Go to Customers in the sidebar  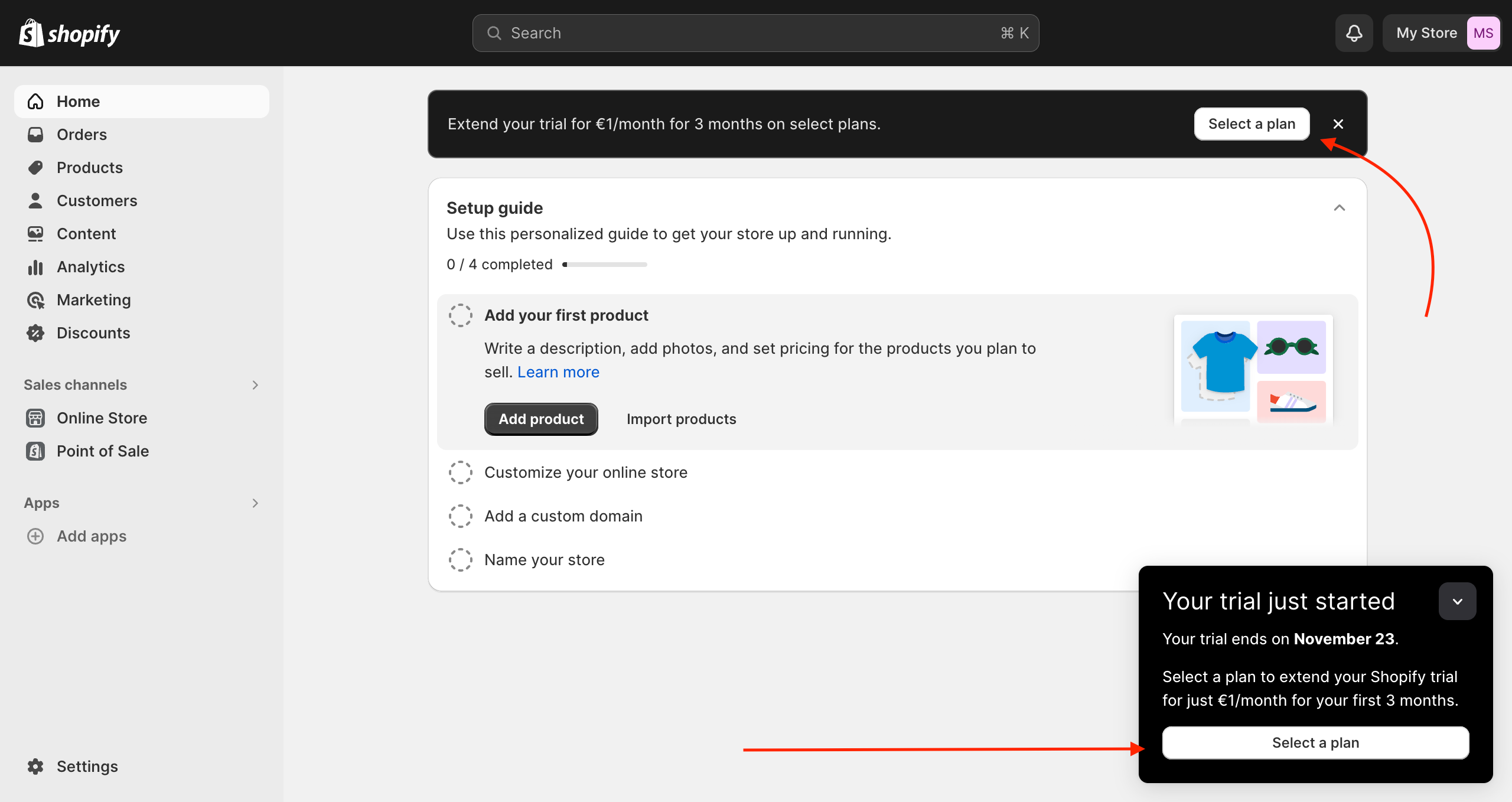[x=97, y=201]
